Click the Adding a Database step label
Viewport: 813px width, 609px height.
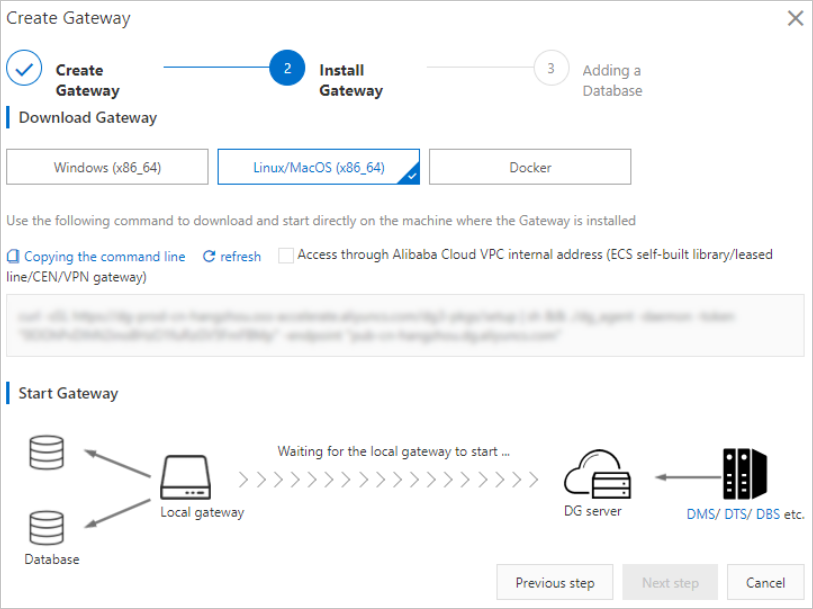pyautogui.click(x=612, y=80)
